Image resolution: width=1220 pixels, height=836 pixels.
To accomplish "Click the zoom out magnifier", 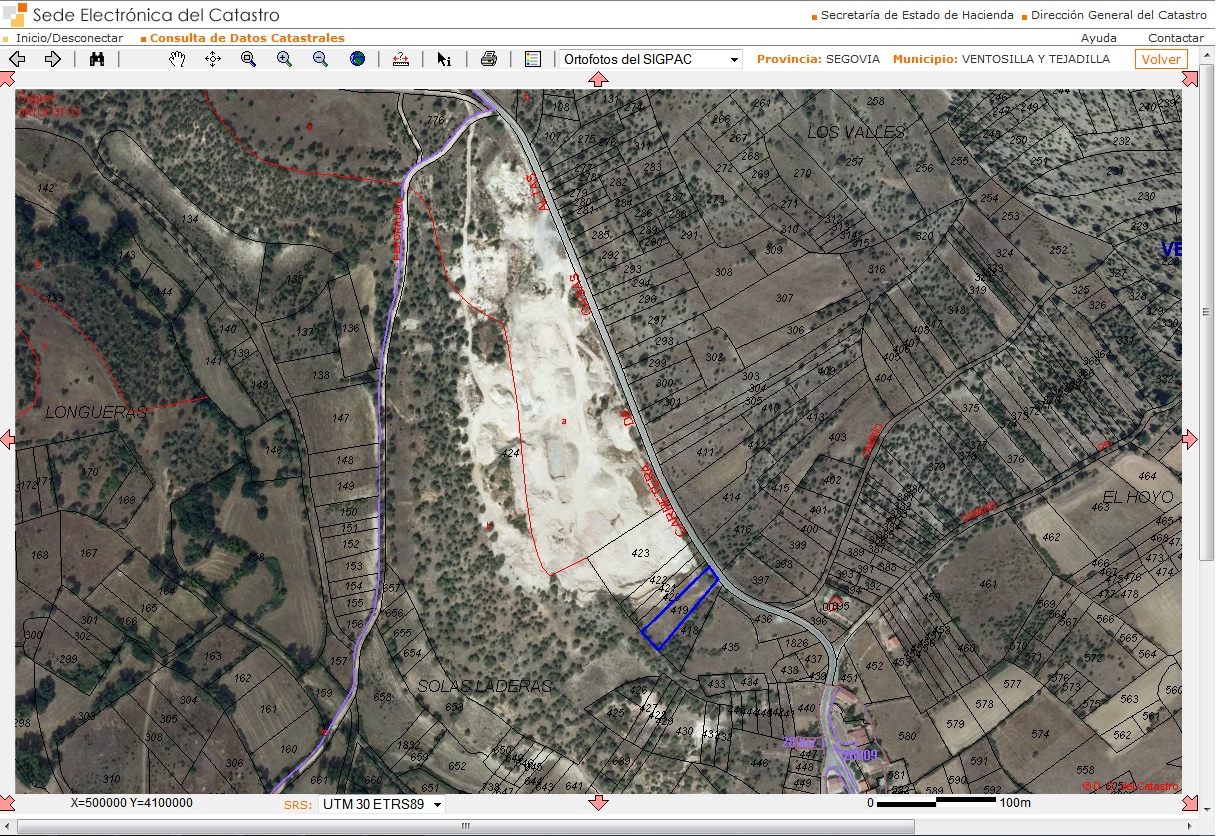I will 320,59.
